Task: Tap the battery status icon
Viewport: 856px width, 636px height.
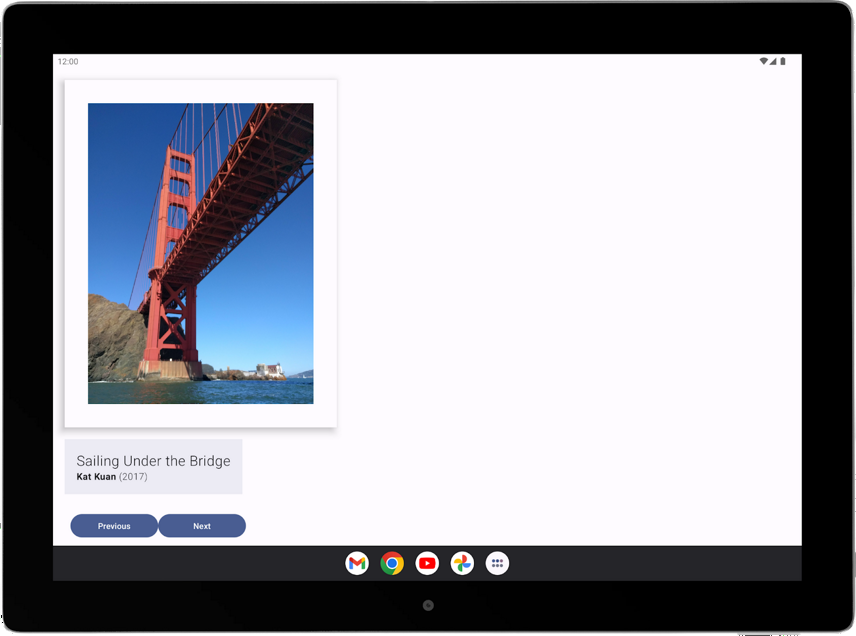Action: click(x=783, y=61)
